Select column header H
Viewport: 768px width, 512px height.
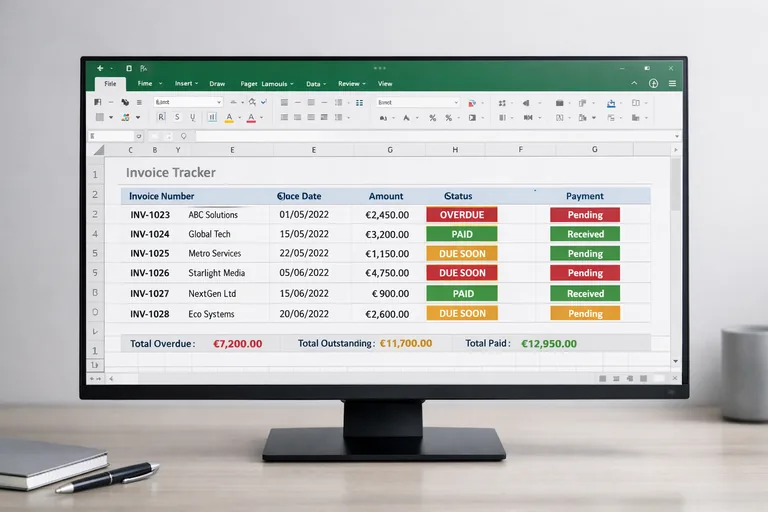455,149
